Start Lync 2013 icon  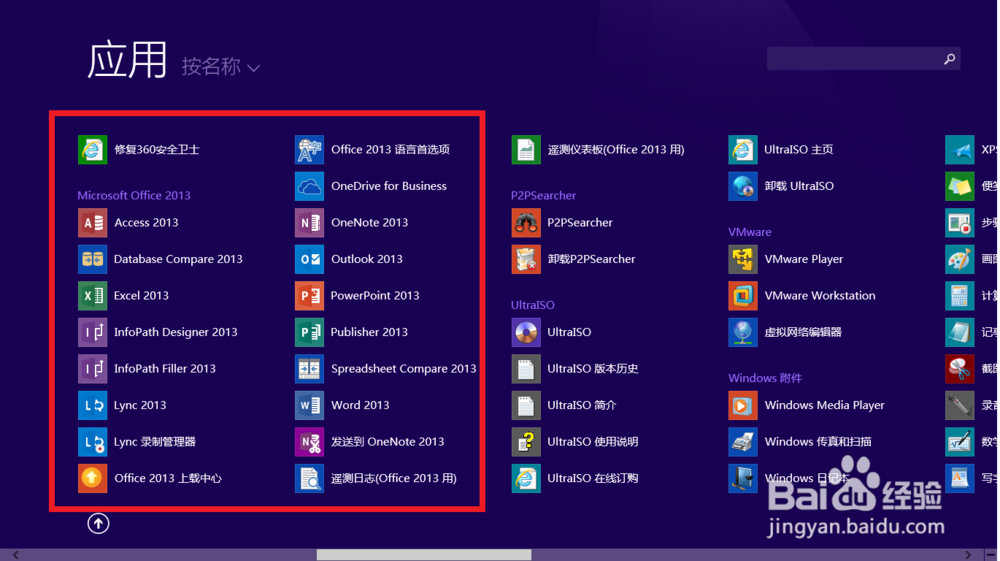click(x=92, y=405)
